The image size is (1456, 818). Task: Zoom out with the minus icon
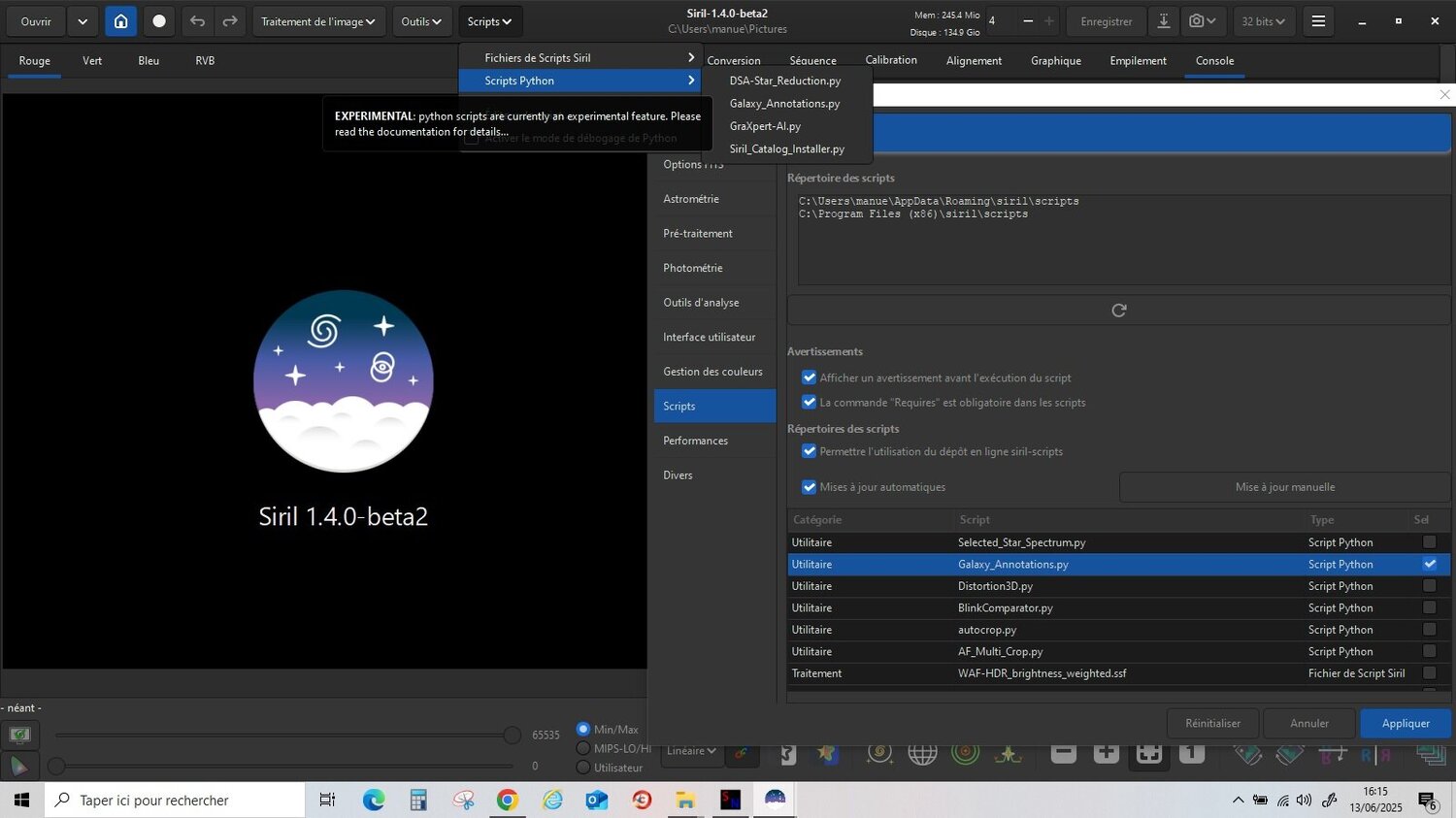1064,752
